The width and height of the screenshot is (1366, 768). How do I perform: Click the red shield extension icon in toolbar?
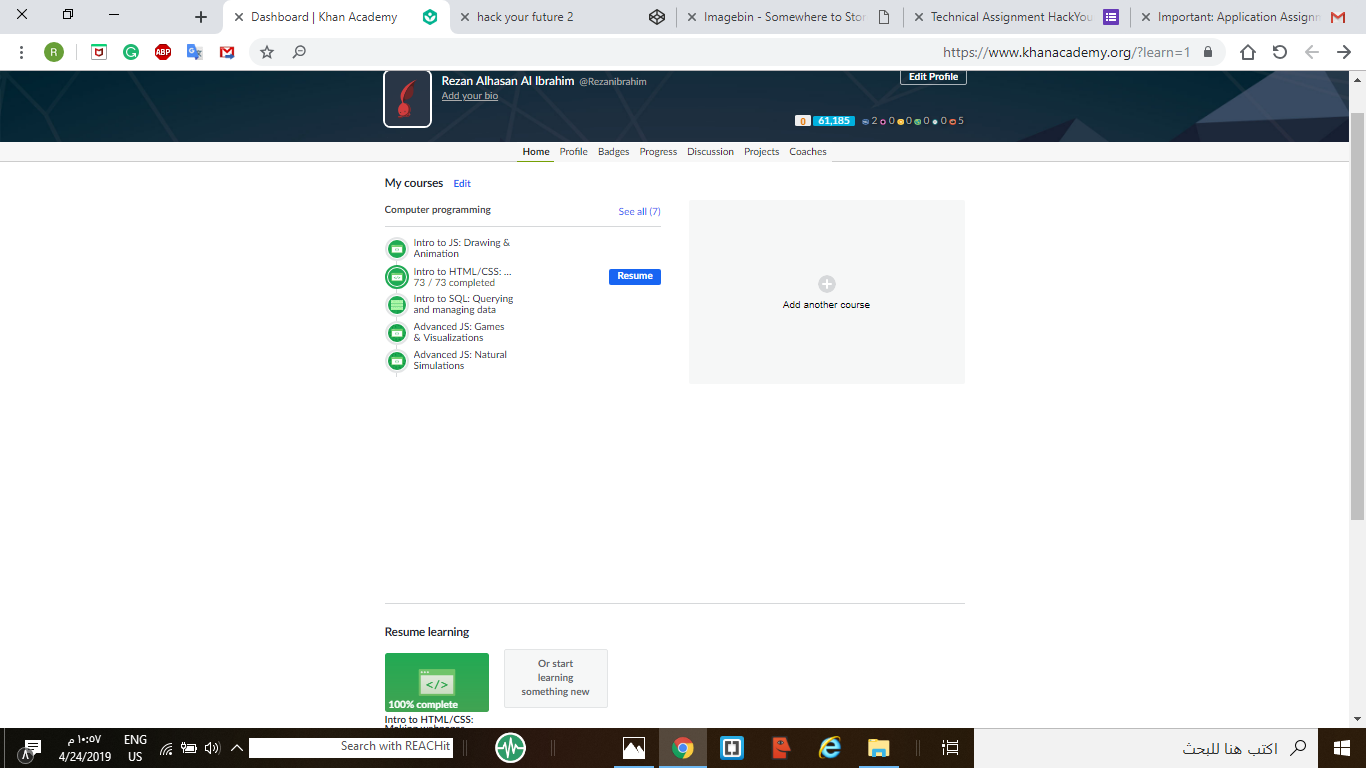[x=98, y=52]
